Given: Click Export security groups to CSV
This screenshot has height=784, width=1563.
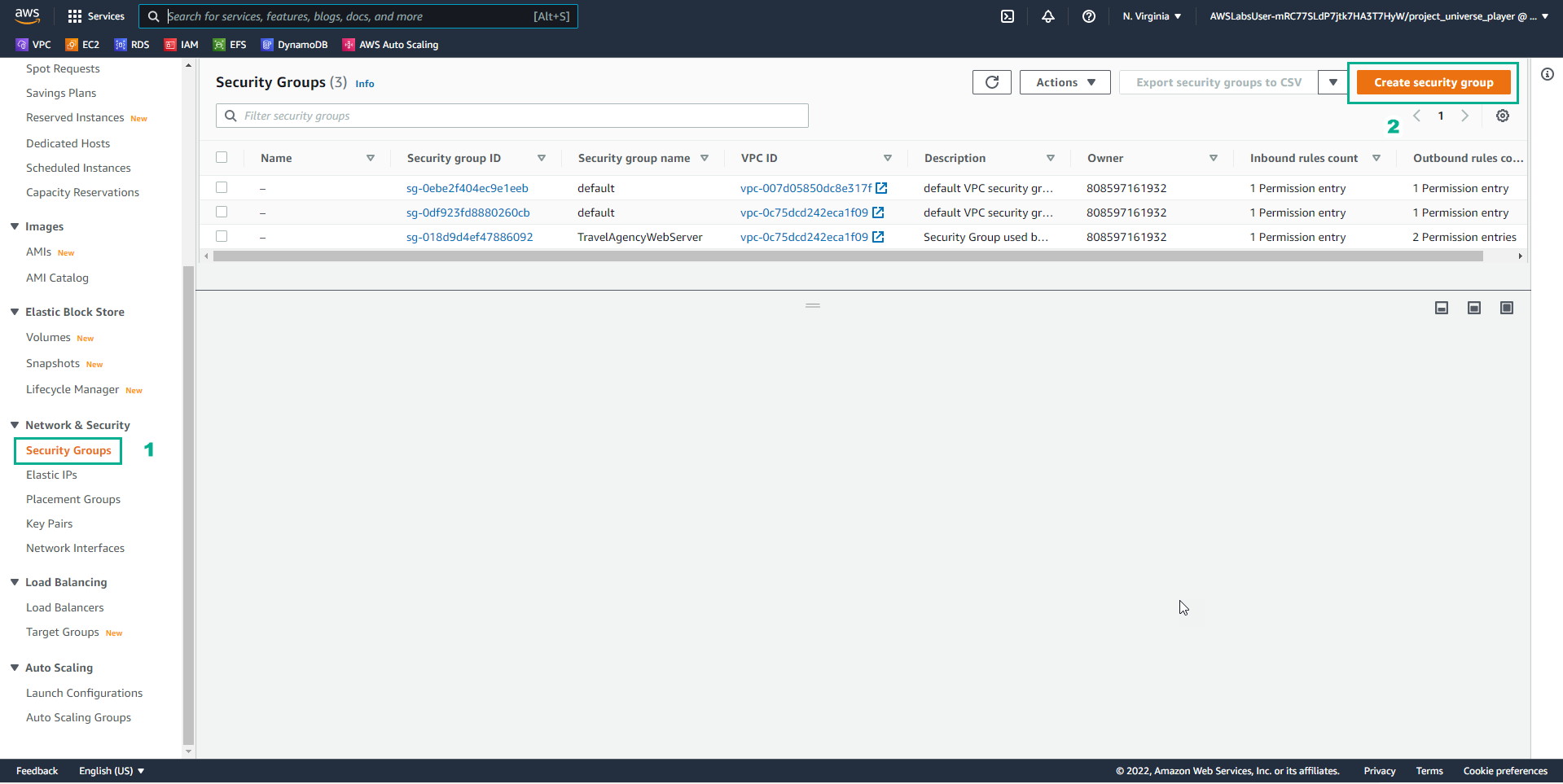Looking at the screenshot, I should pos(1218,82).
